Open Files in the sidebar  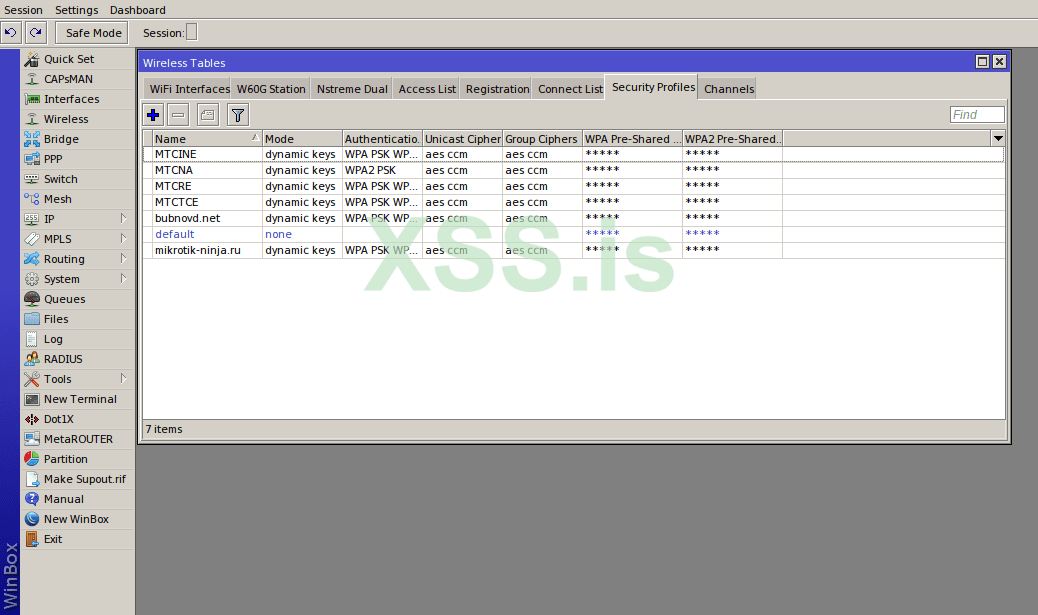click(x=77, y=319)
